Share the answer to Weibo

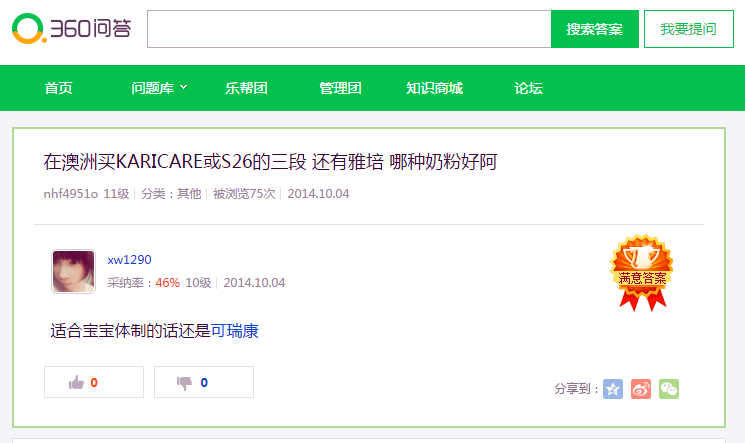click(x=641, y=389)
